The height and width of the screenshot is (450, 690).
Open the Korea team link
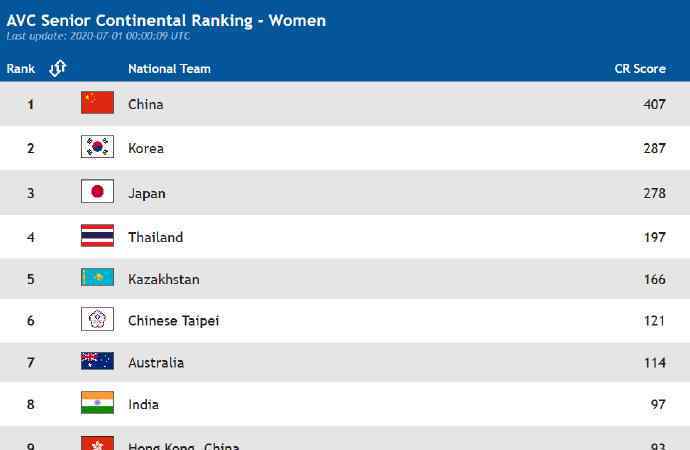146,148
